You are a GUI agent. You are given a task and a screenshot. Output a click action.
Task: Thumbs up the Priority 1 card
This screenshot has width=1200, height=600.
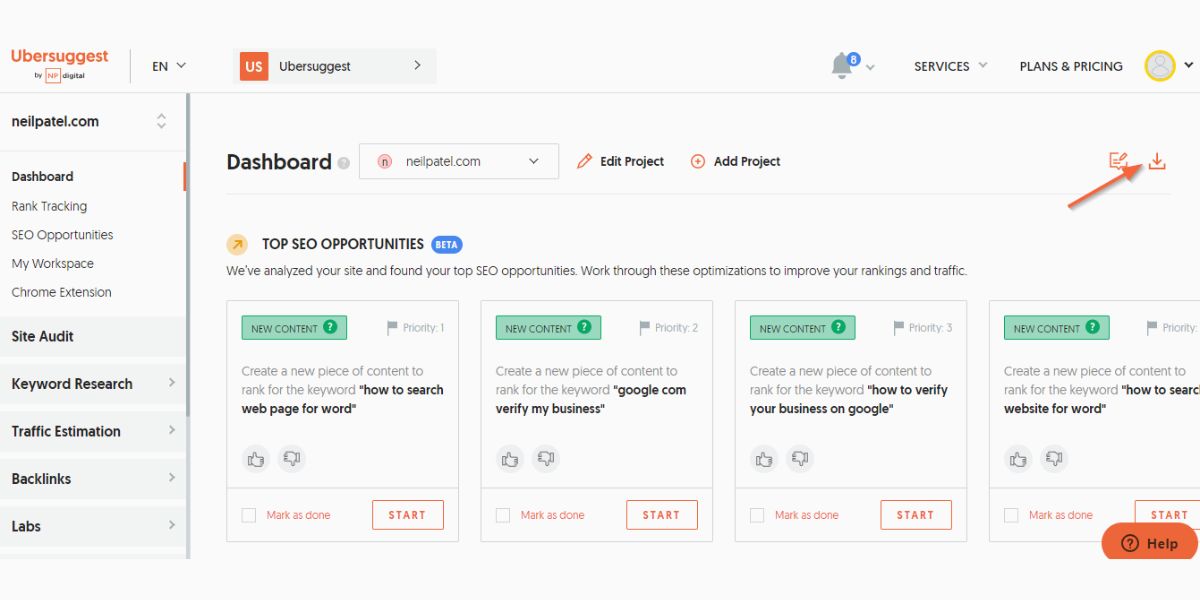(x=256, y=459)
